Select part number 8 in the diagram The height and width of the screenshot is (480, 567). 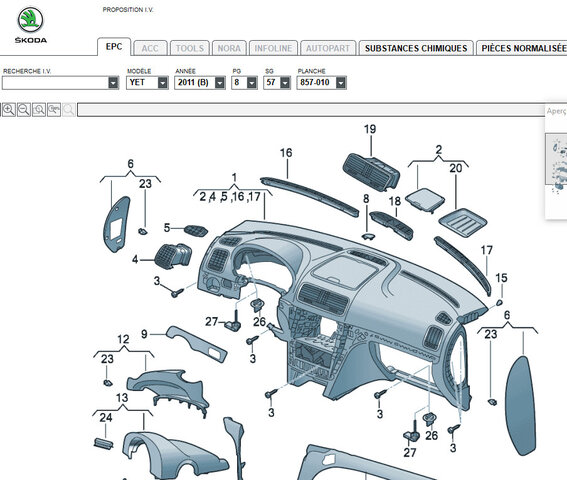click(x=366, y=199)
